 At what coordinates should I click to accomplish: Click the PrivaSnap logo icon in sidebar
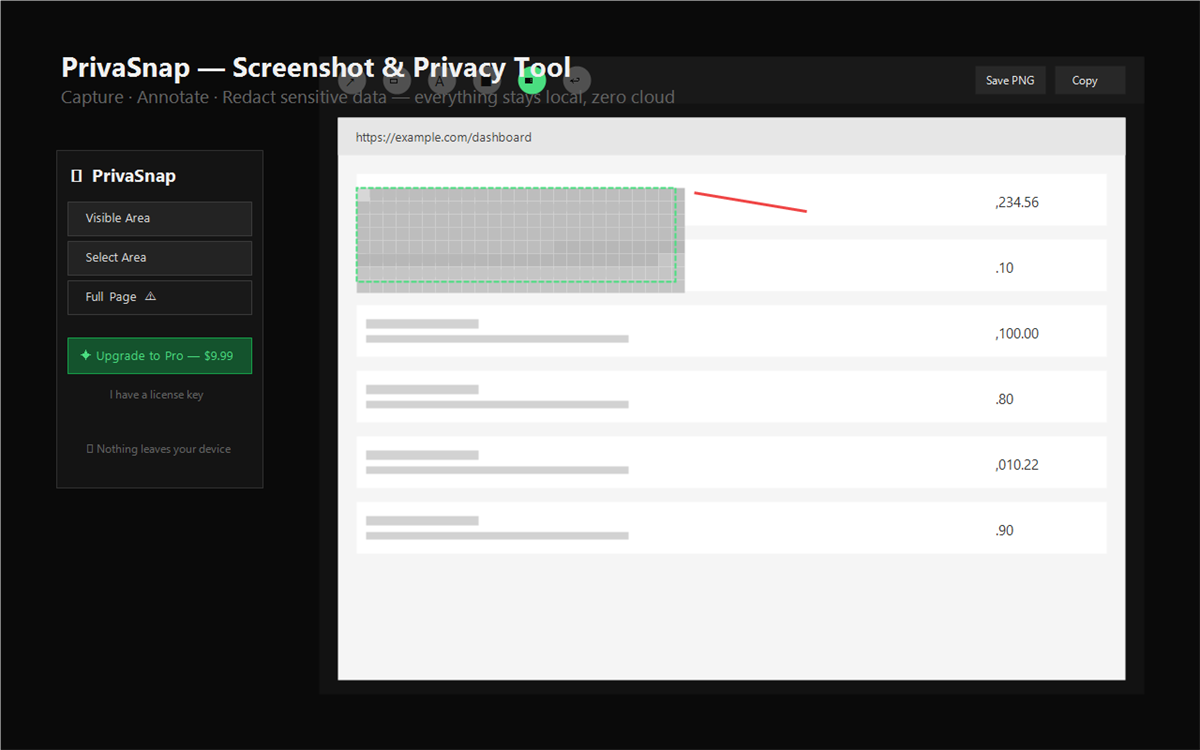[x=76, y=176]
